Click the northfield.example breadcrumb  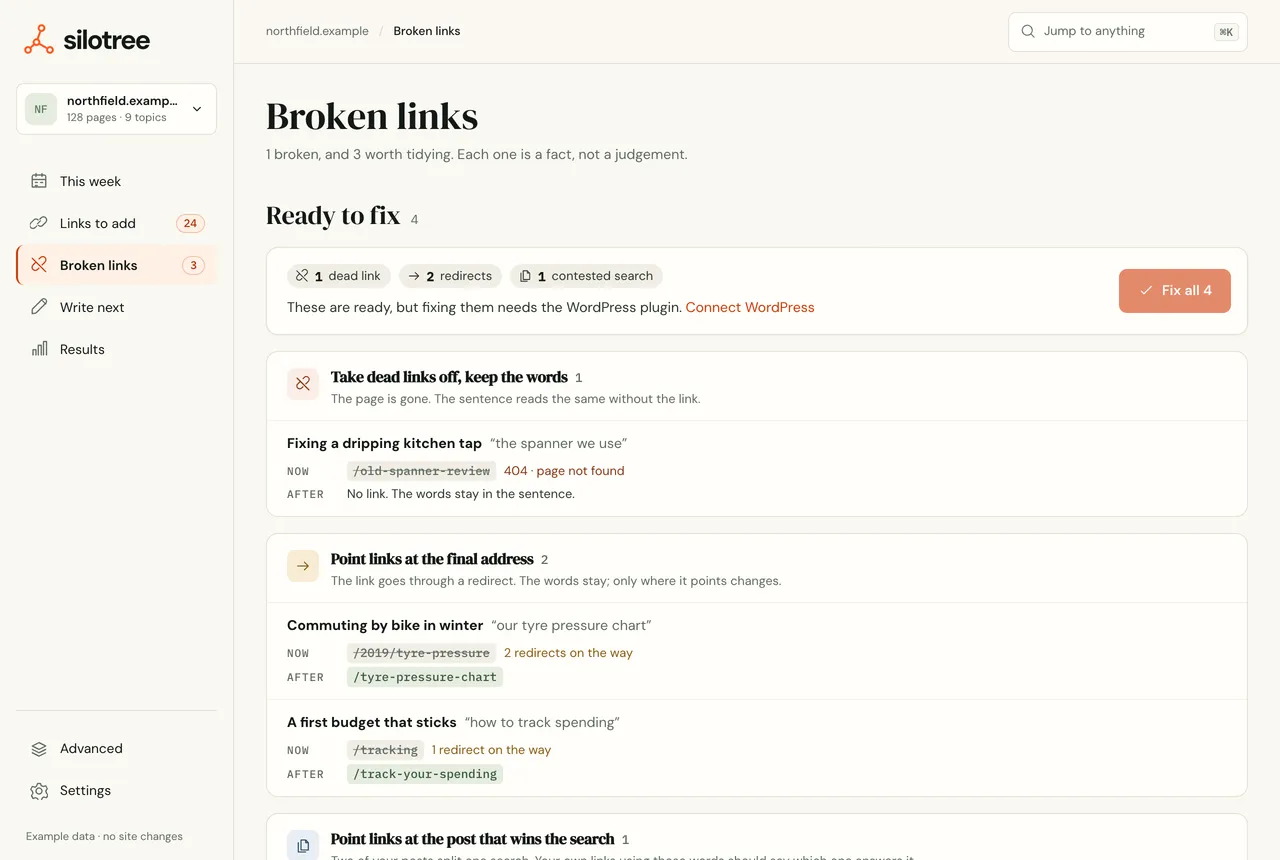(x=317, y=31)
